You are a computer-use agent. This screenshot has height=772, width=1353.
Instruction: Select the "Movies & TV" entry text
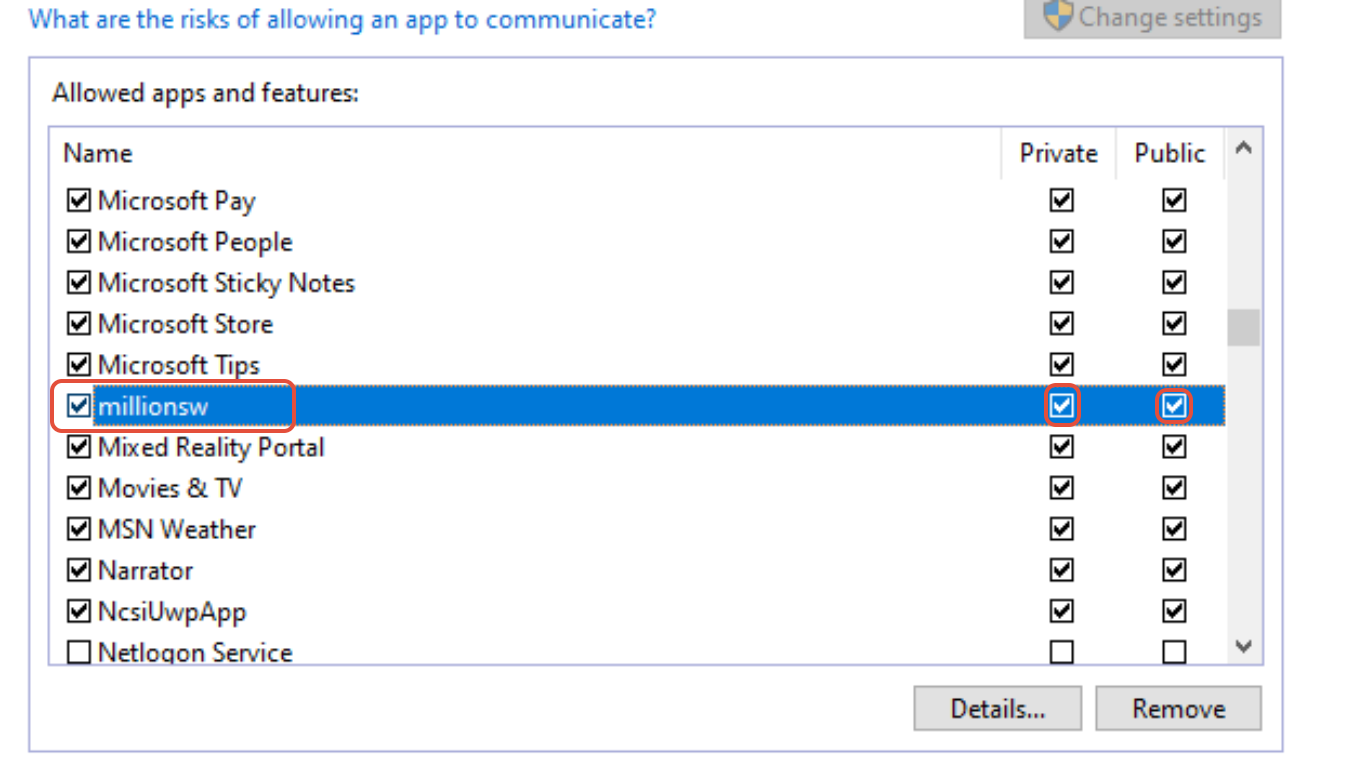(x=170, y=488)
